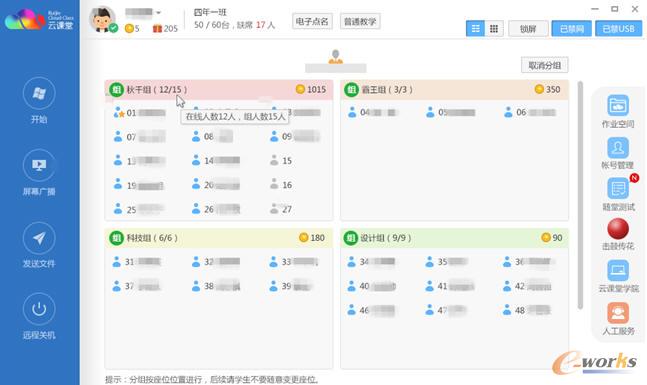Click the Ruijie 云课堂 cloud logo
This screenshot has height=385, width=647.
(39, 19)
